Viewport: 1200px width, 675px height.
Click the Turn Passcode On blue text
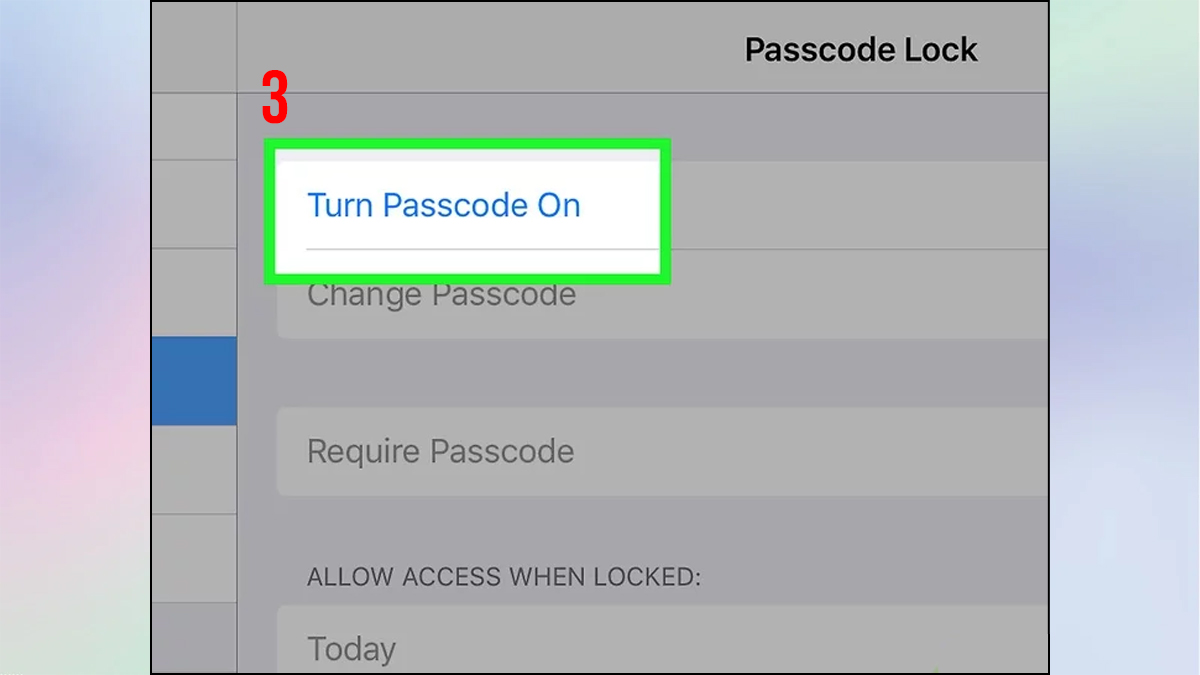pyautogui.click(x=444, y=205)
